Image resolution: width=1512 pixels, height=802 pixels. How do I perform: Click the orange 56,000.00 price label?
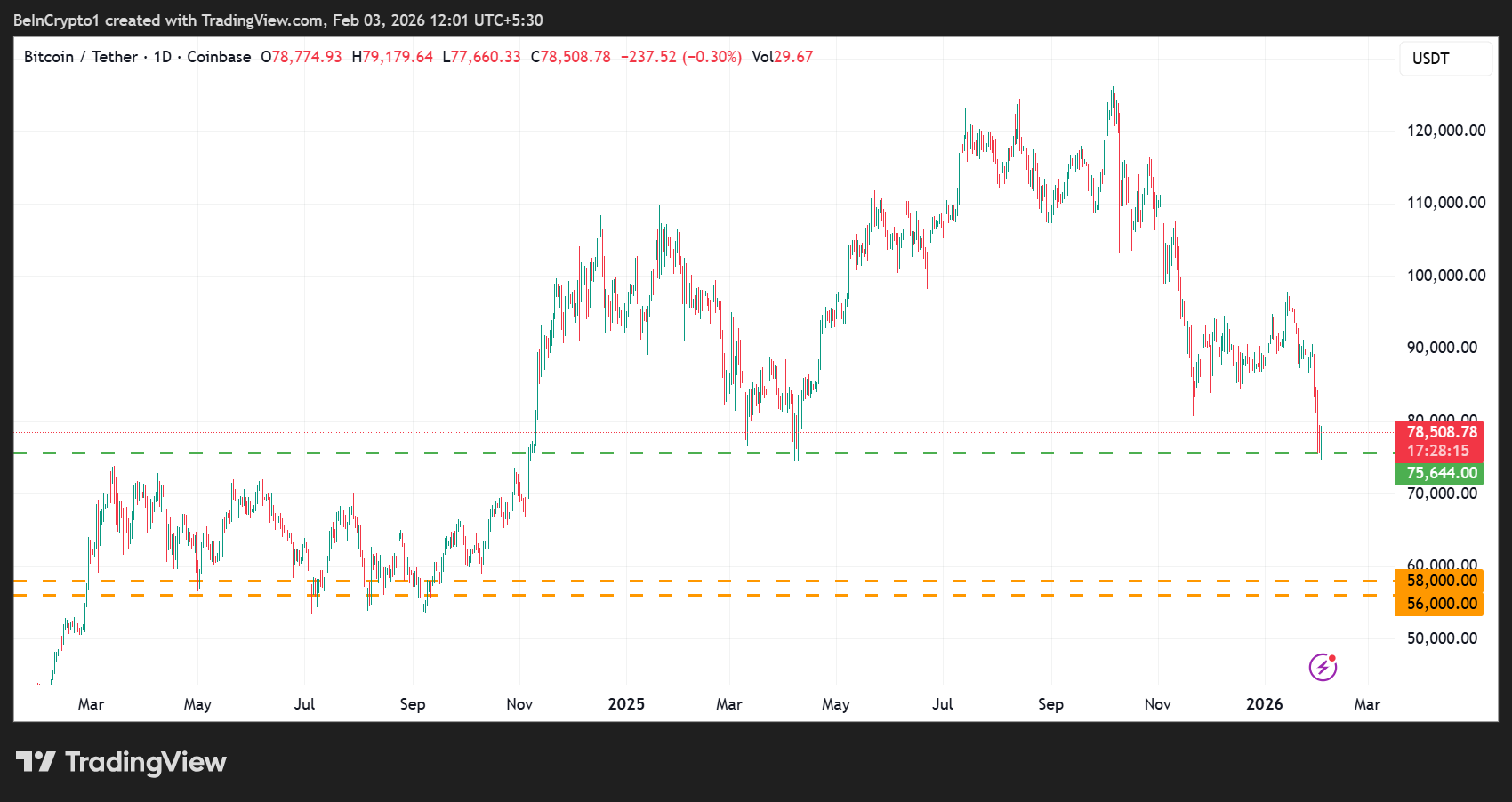click(x=1441, y=604)
